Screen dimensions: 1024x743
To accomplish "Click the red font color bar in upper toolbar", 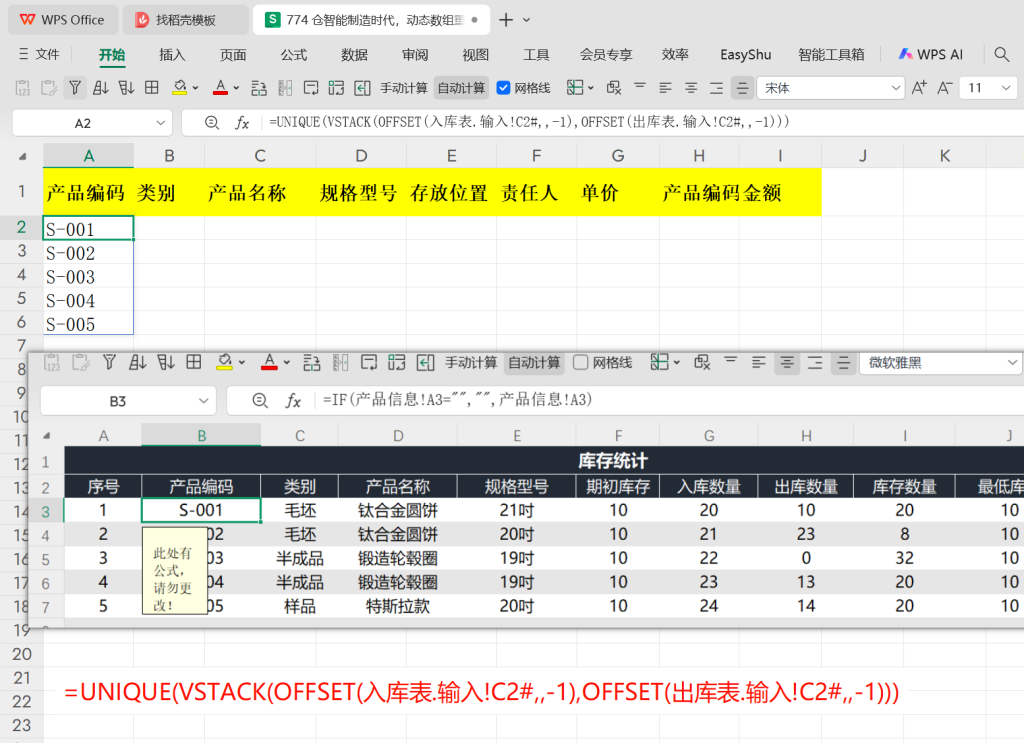I will coord(220,94).
